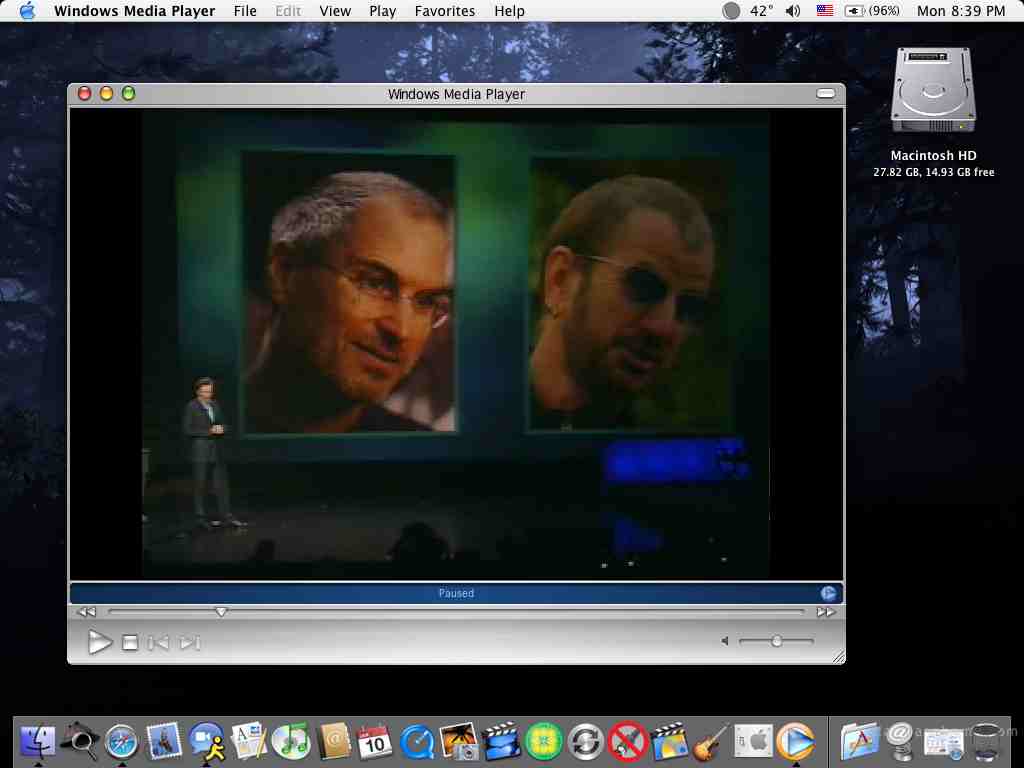Click the rewind double-arrow button
Viewport: 1024px width, 768px height.
coord(86,612)
